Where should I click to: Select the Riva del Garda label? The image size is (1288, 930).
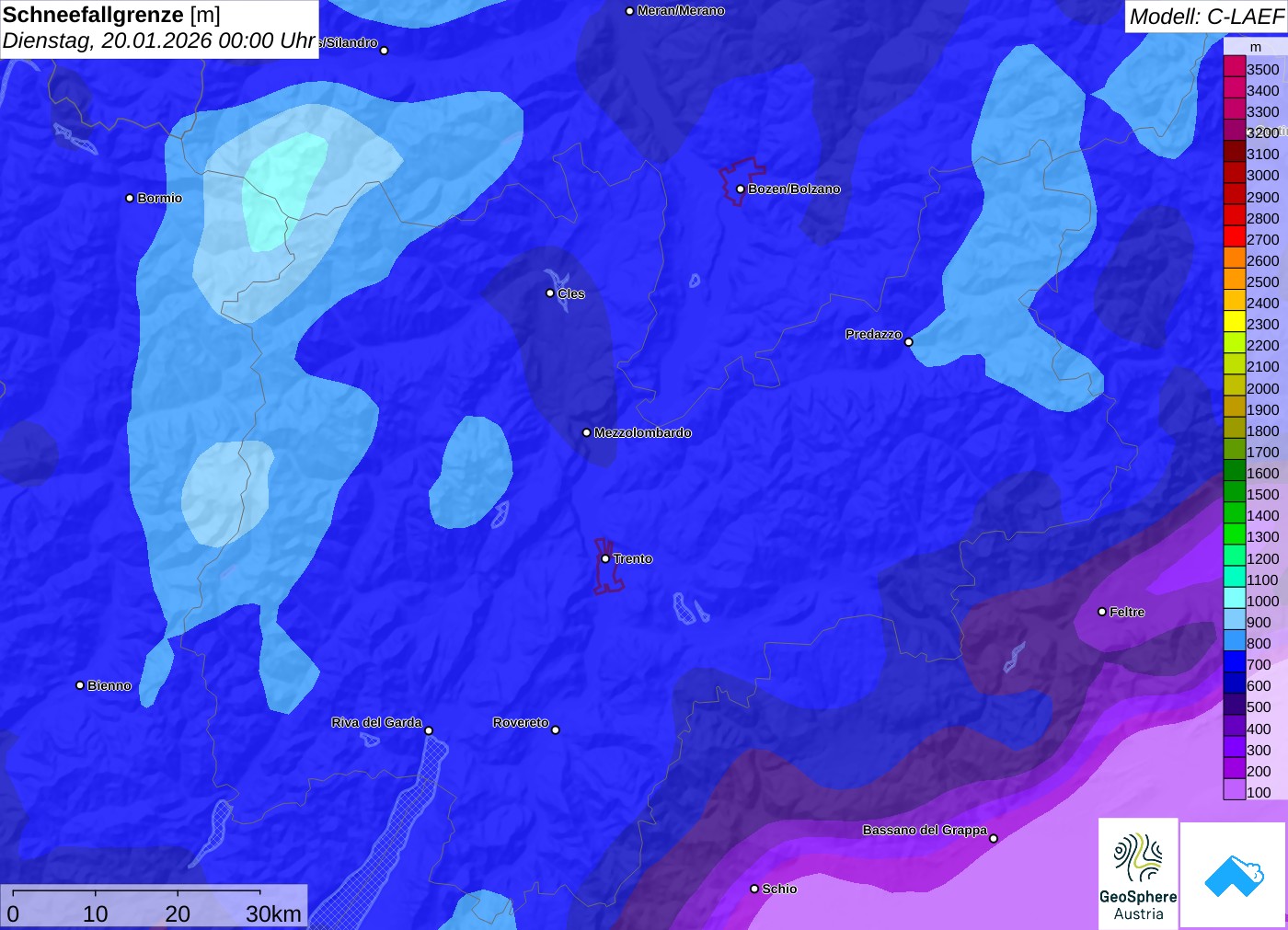coord(377,722)
